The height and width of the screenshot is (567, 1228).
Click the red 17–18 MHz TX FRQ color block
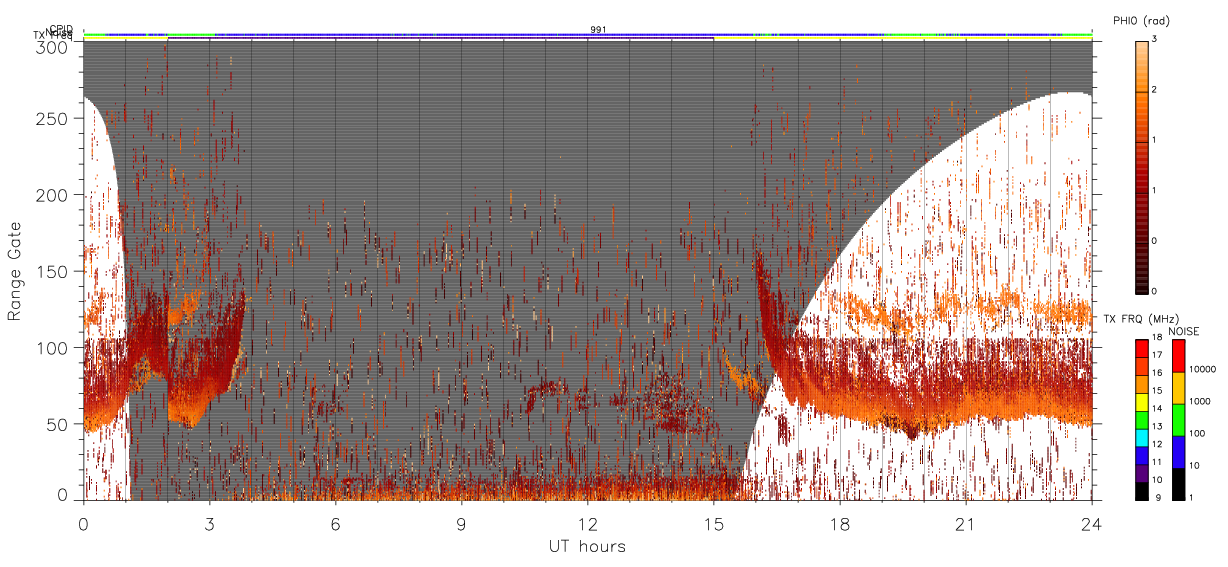tap(1141, 347)
